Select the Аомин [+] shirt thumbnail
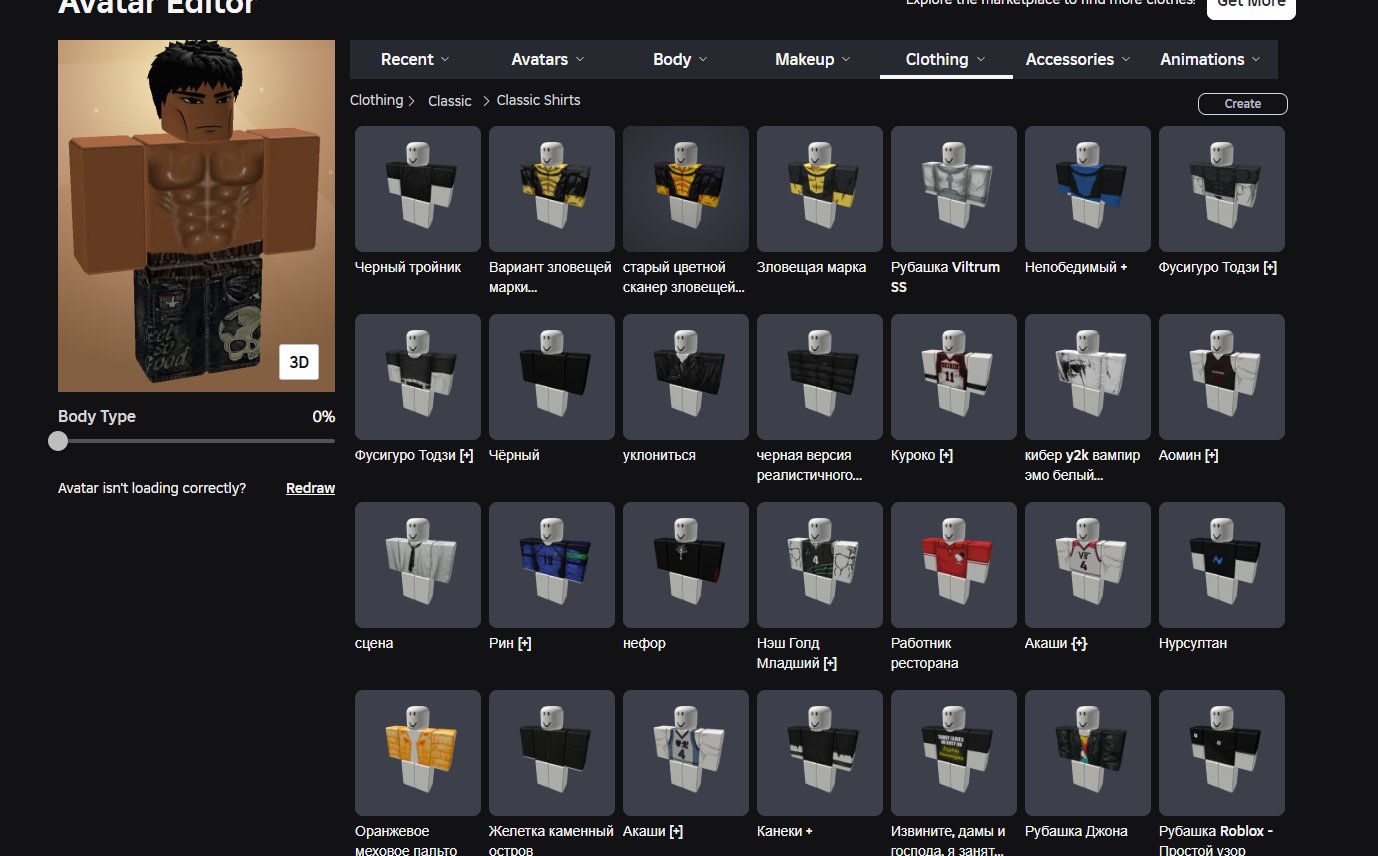The width and height of the screenshot is (1378, 856). pyautogui.click(x=1222, y=377)
